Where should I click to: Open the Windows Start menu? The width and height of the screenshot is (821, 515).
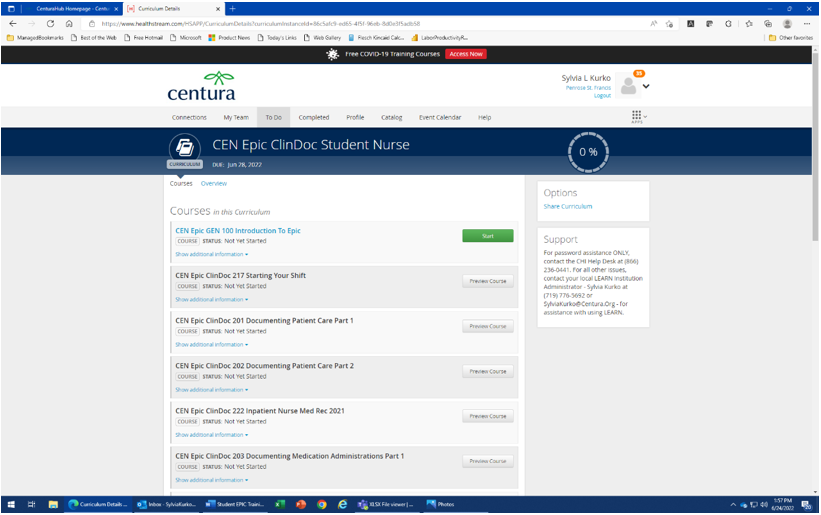click(x=11, y=505)
